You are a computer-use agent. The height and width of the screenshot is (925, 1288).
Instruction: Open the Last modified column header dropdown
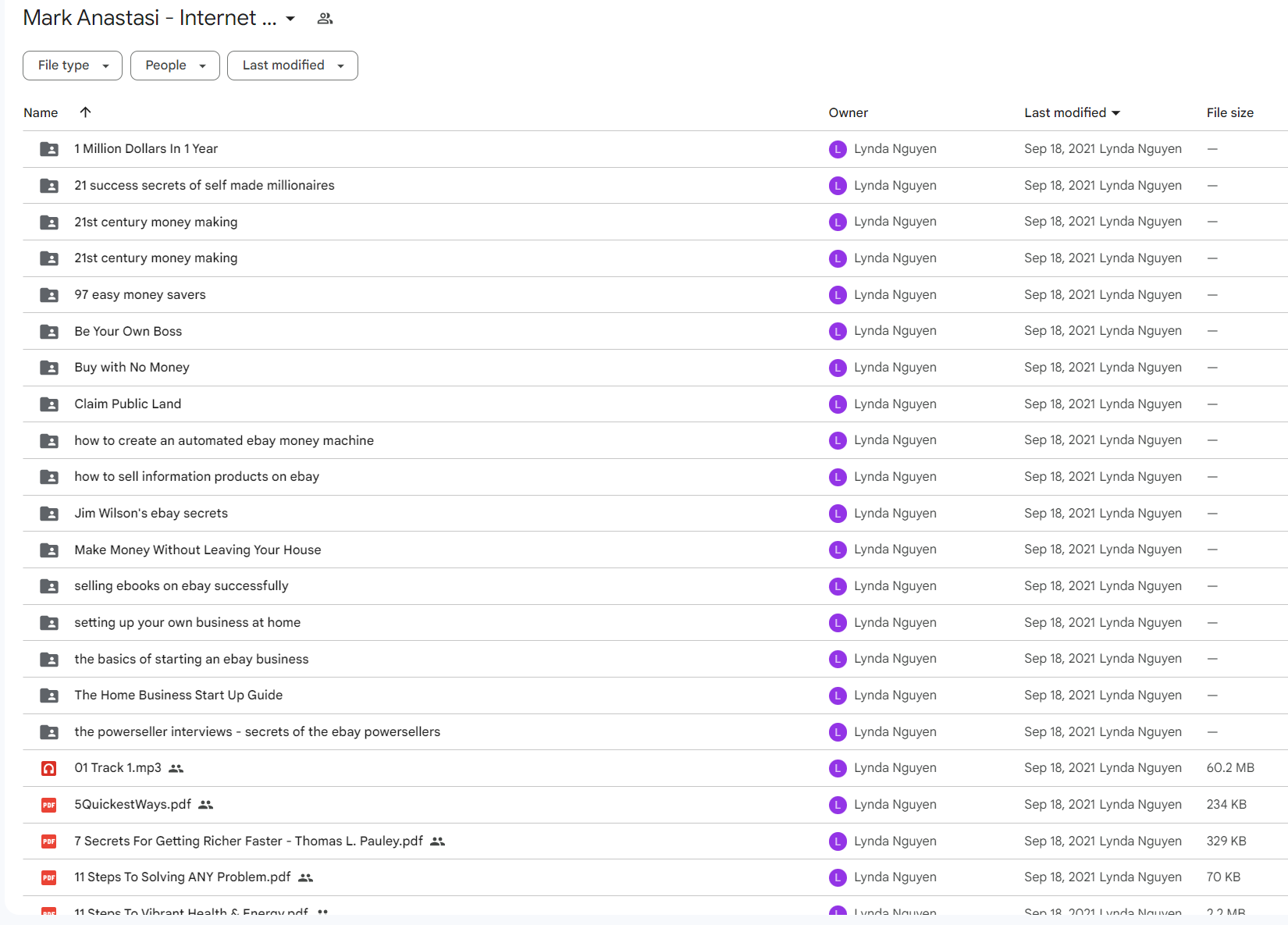click(1072, 112)
